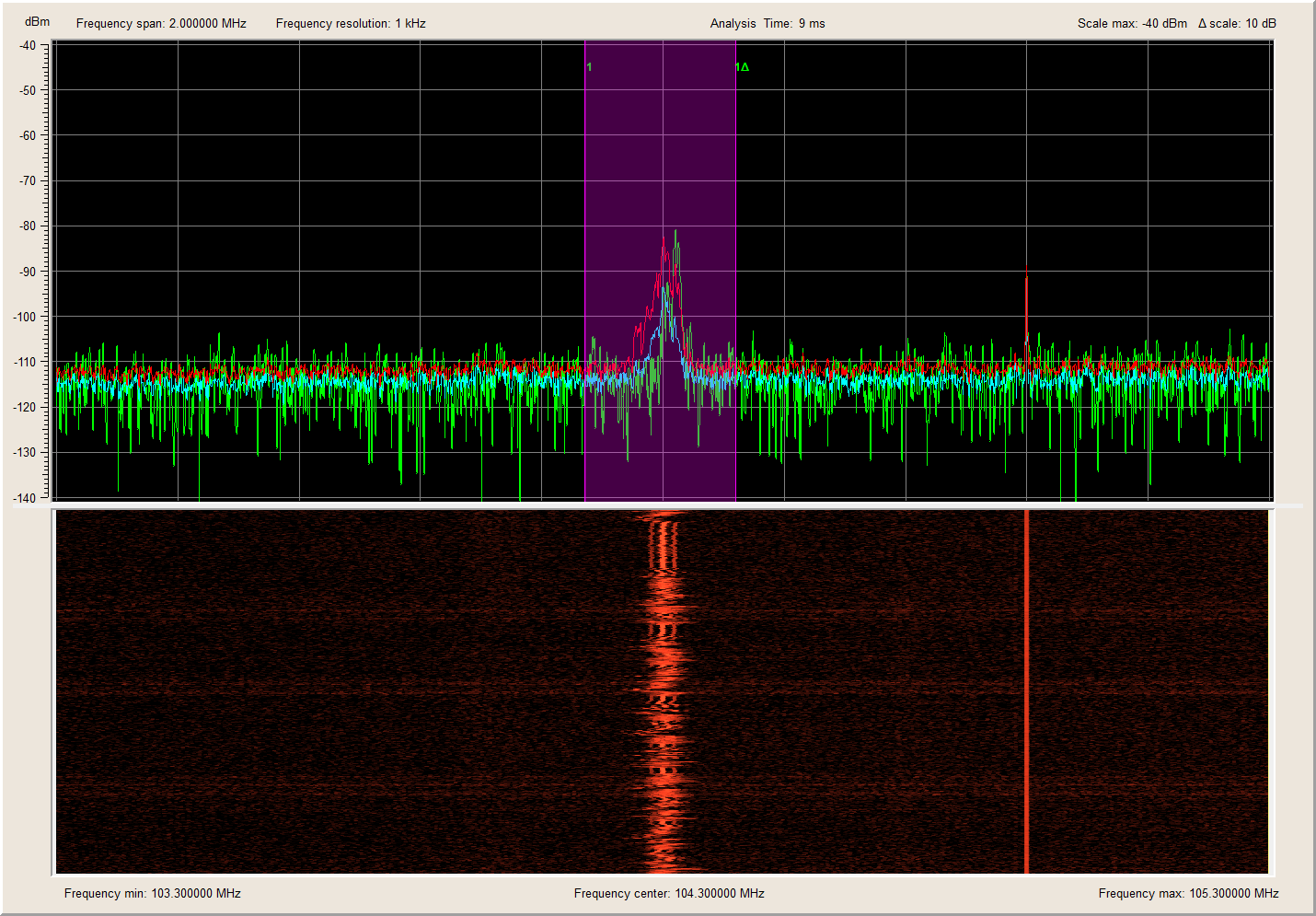Screen dimensions: 1316x916
Task: Click the -140 tick on the dBm axis
Action: [25, 498]
